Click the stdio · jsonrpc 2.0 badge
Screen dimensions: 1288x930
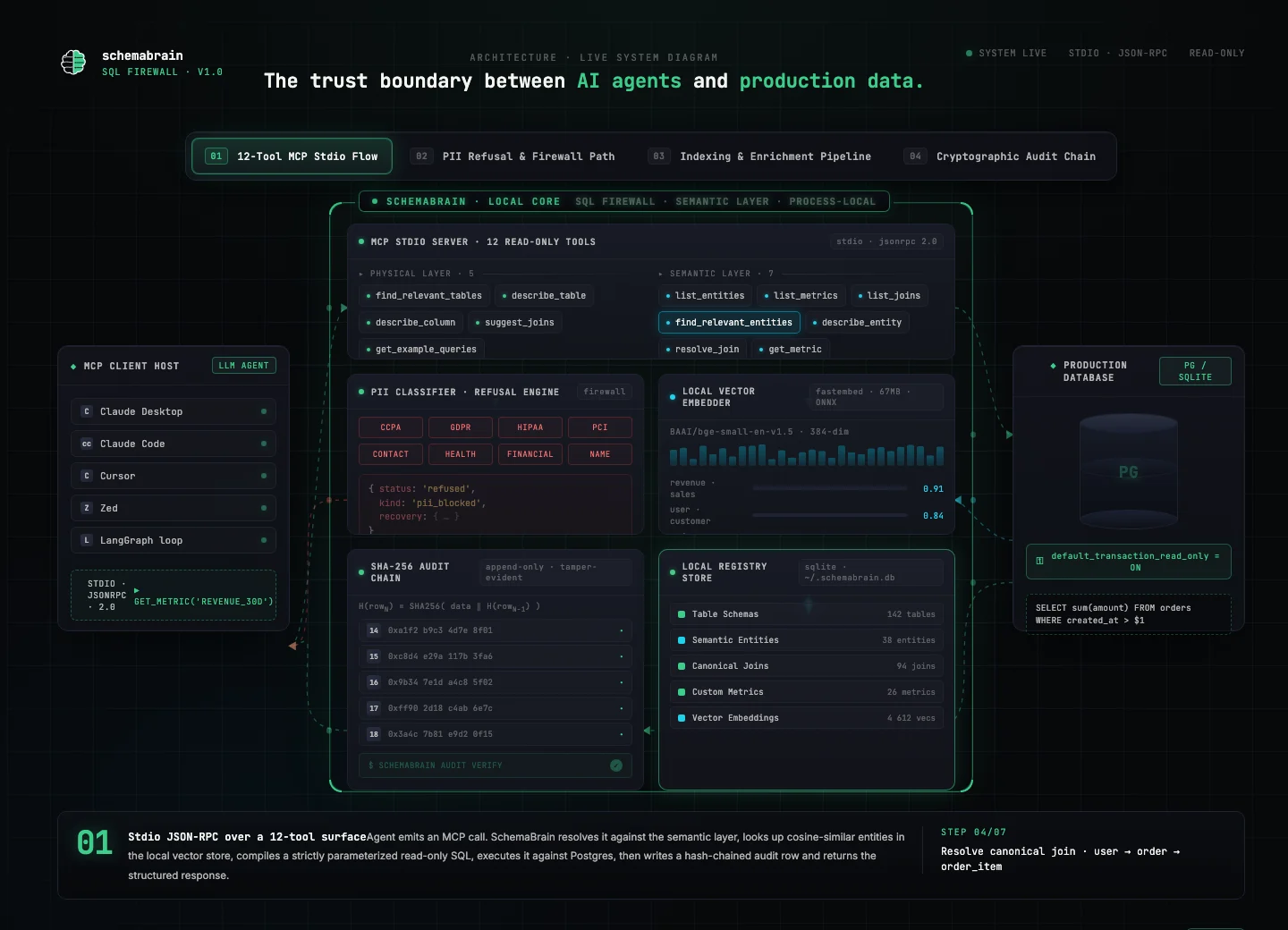(886, 241)
